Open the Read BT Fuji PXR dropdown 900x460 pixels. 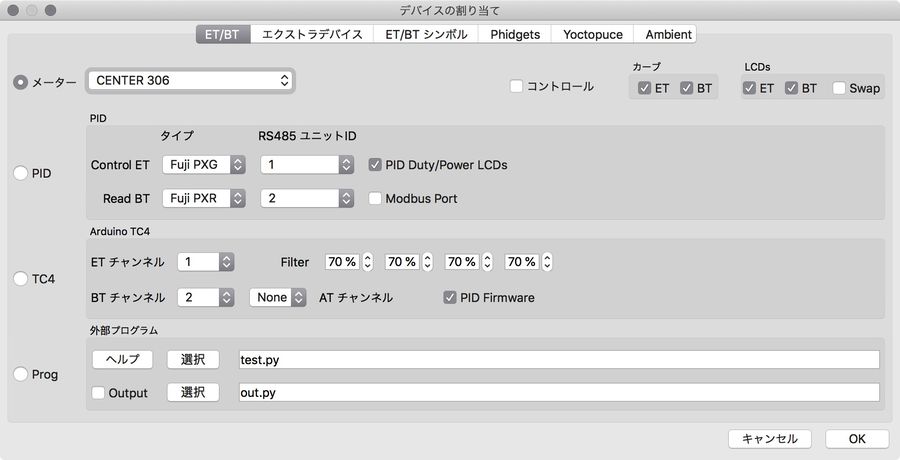click(204, 198)
